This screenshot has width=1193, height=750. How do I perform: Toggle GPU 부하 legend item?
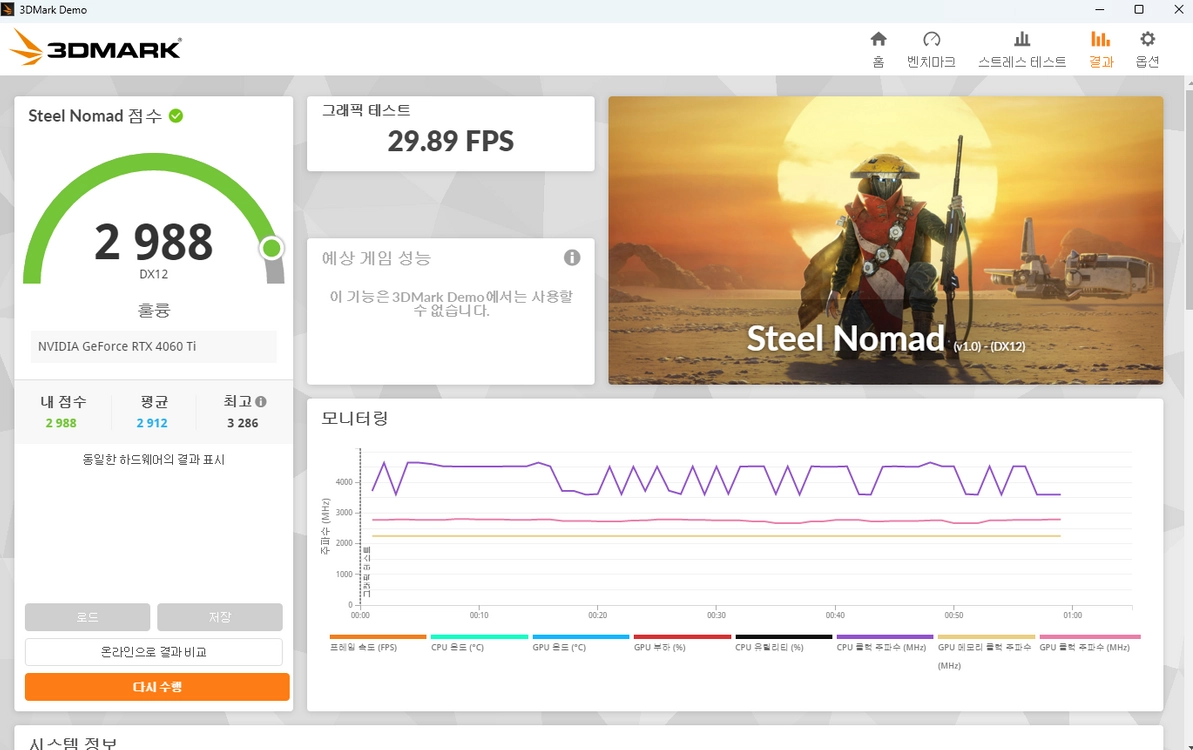click(x=682, y=642)
